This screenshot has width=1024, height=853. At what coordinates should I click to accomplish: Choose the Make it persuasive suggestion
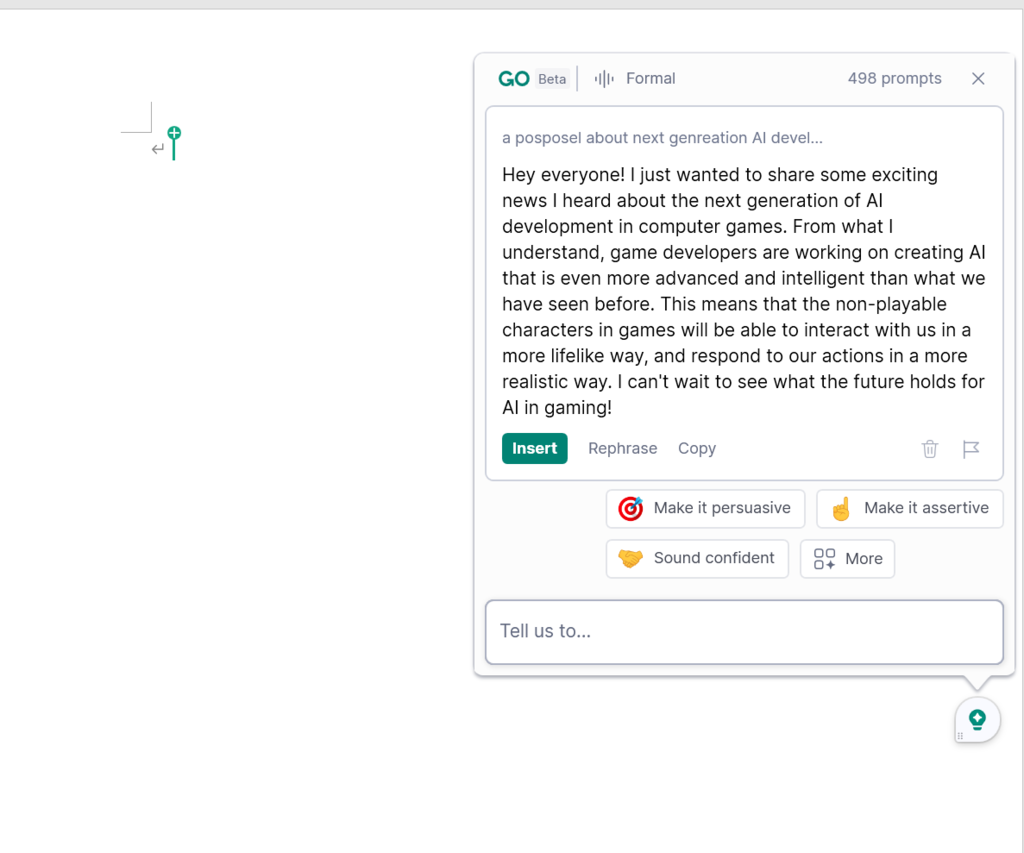pyautogui.click(x=705, y=508)
